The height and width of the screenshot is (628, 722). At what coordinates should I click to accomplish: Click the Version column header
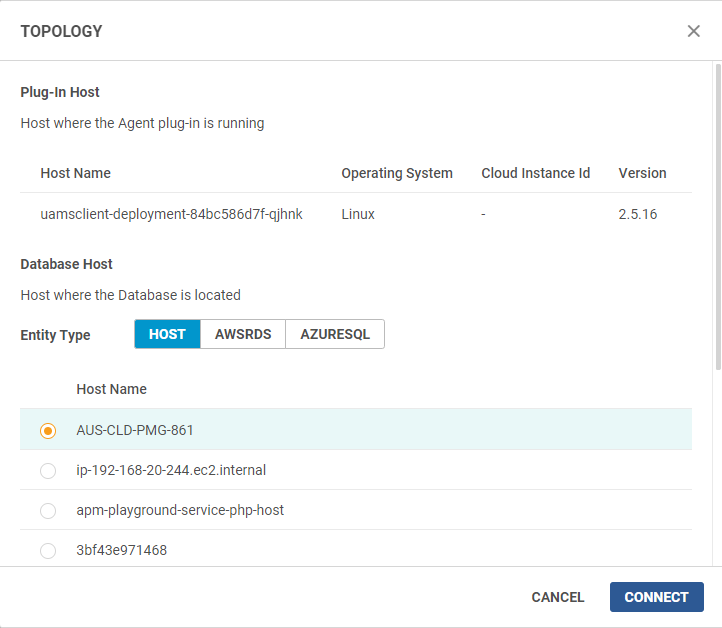(642, 173)
